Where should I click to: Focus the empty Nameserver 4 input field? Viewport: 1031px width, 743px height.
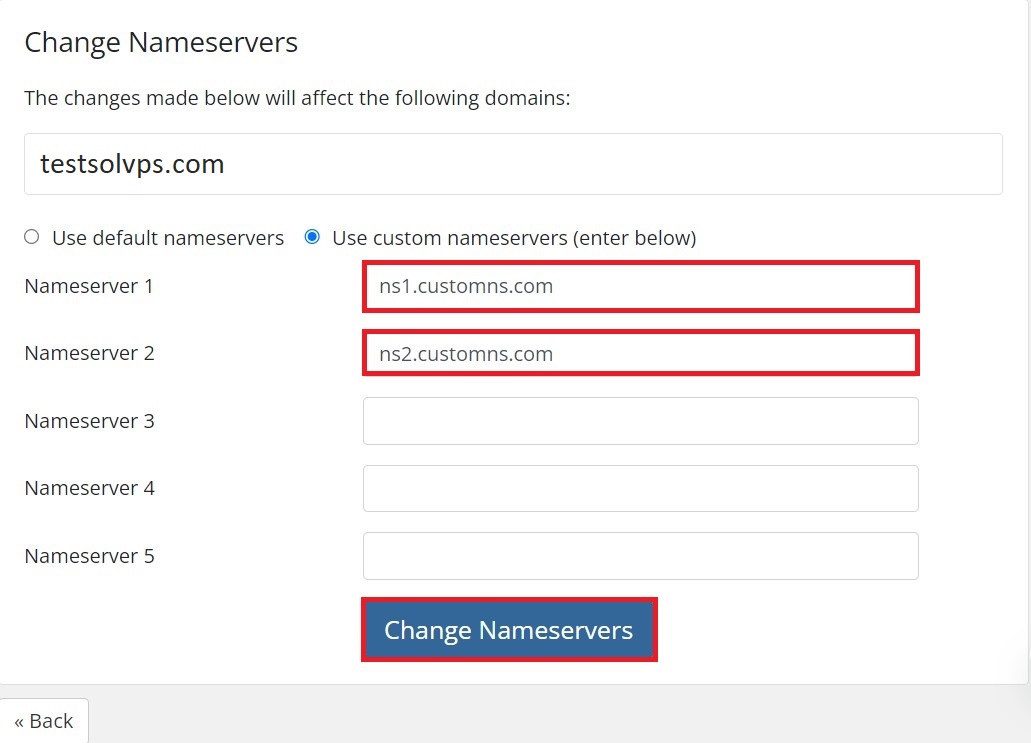pos(640,488)
